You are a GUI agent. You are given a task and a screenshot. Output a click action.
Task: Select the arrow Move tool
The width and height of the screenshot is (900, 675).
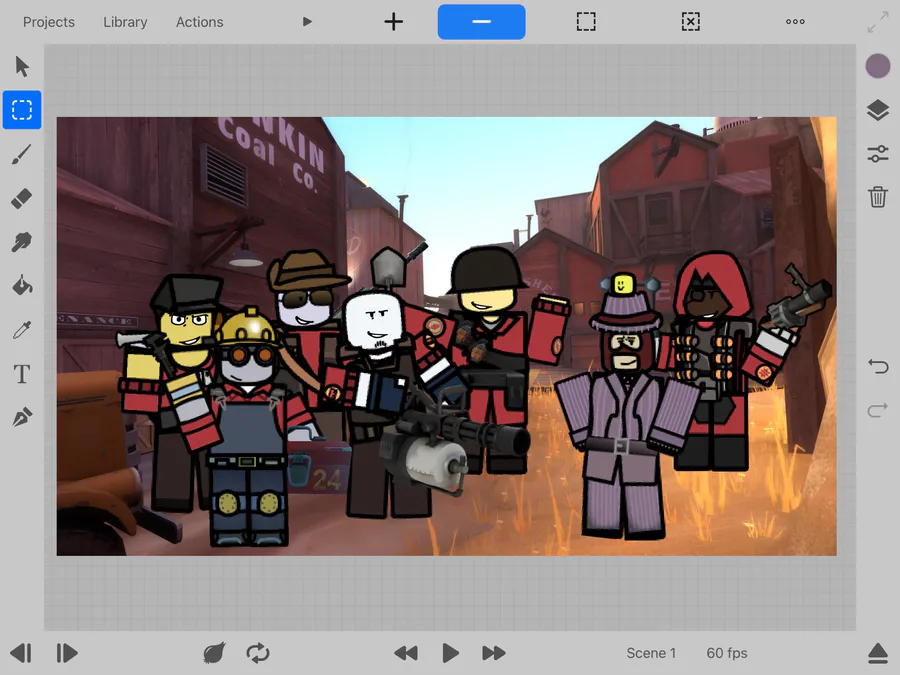tap(22, 67)
